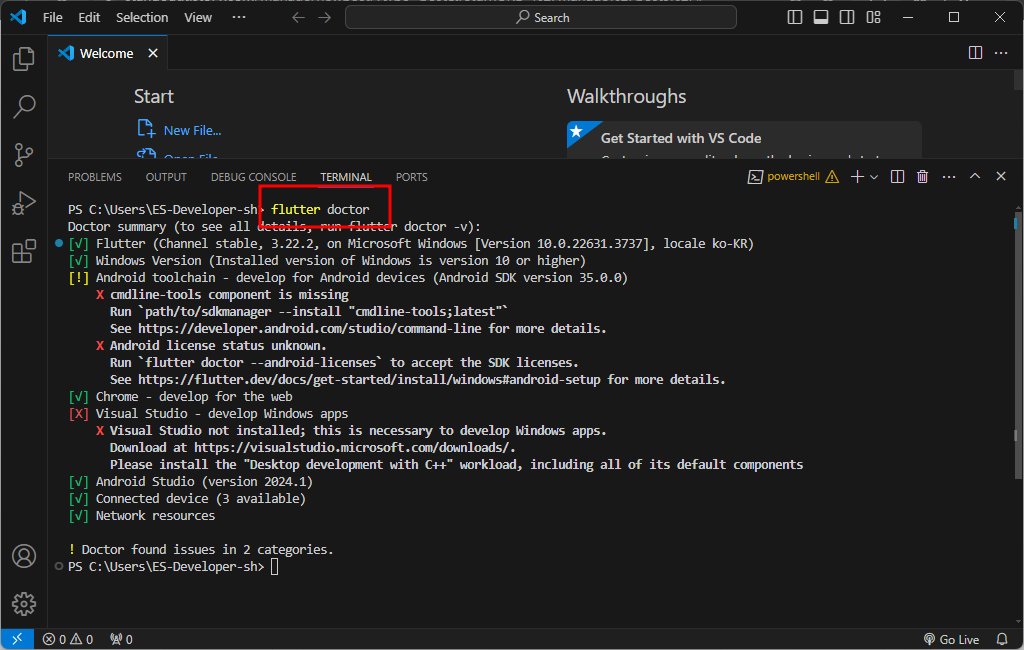Image resolution: width=1024 pixels, height=650 pixels.
Task: Toggle the Secondary Side Bar layout icon
Action: 847,18
